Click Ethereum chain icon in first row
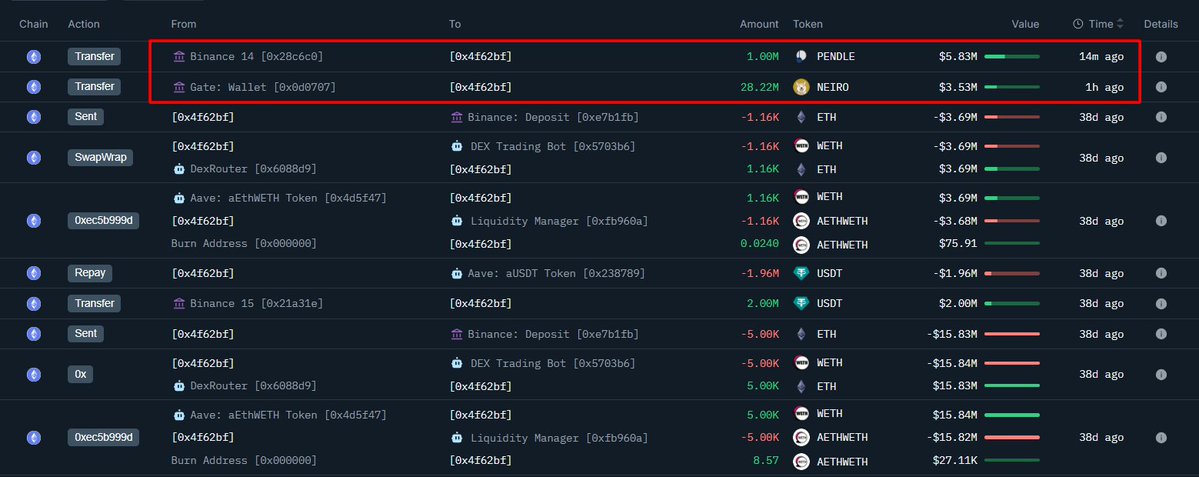 pyautogui.click(x=34, y=57)
